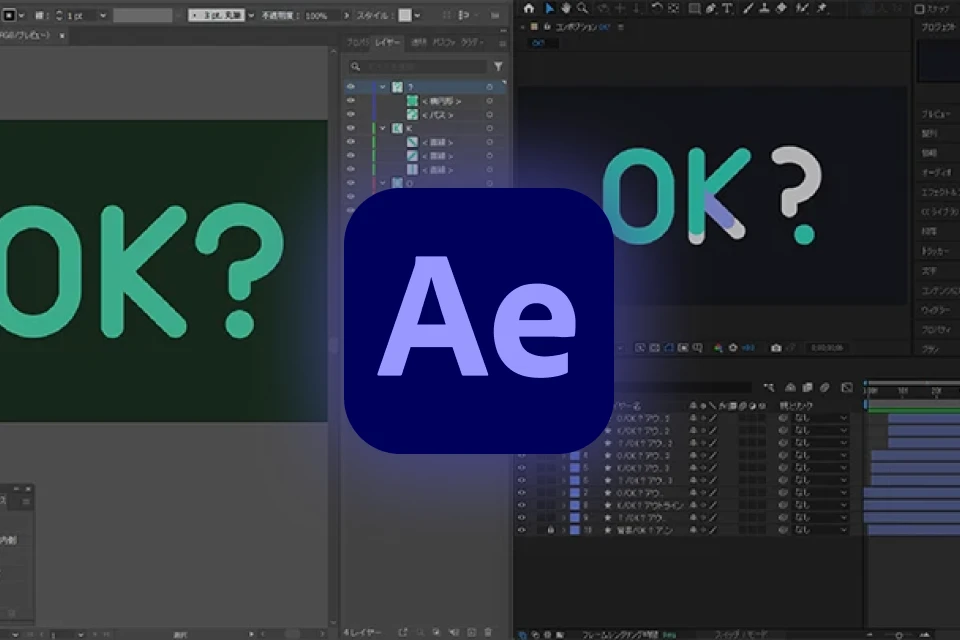
Task: Click the composition mini-flowchart icon in timeline
Action: click(x=769, y=388)
